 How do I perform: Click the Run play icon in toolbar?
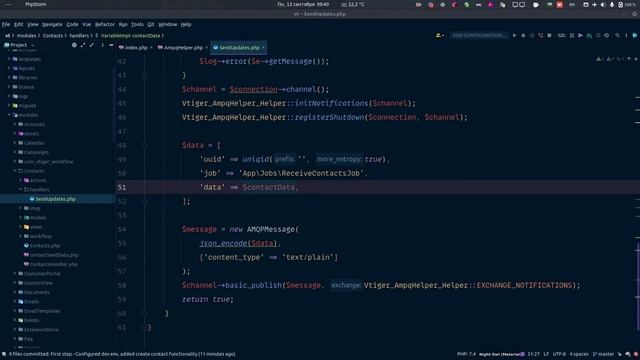click(514, 36)
